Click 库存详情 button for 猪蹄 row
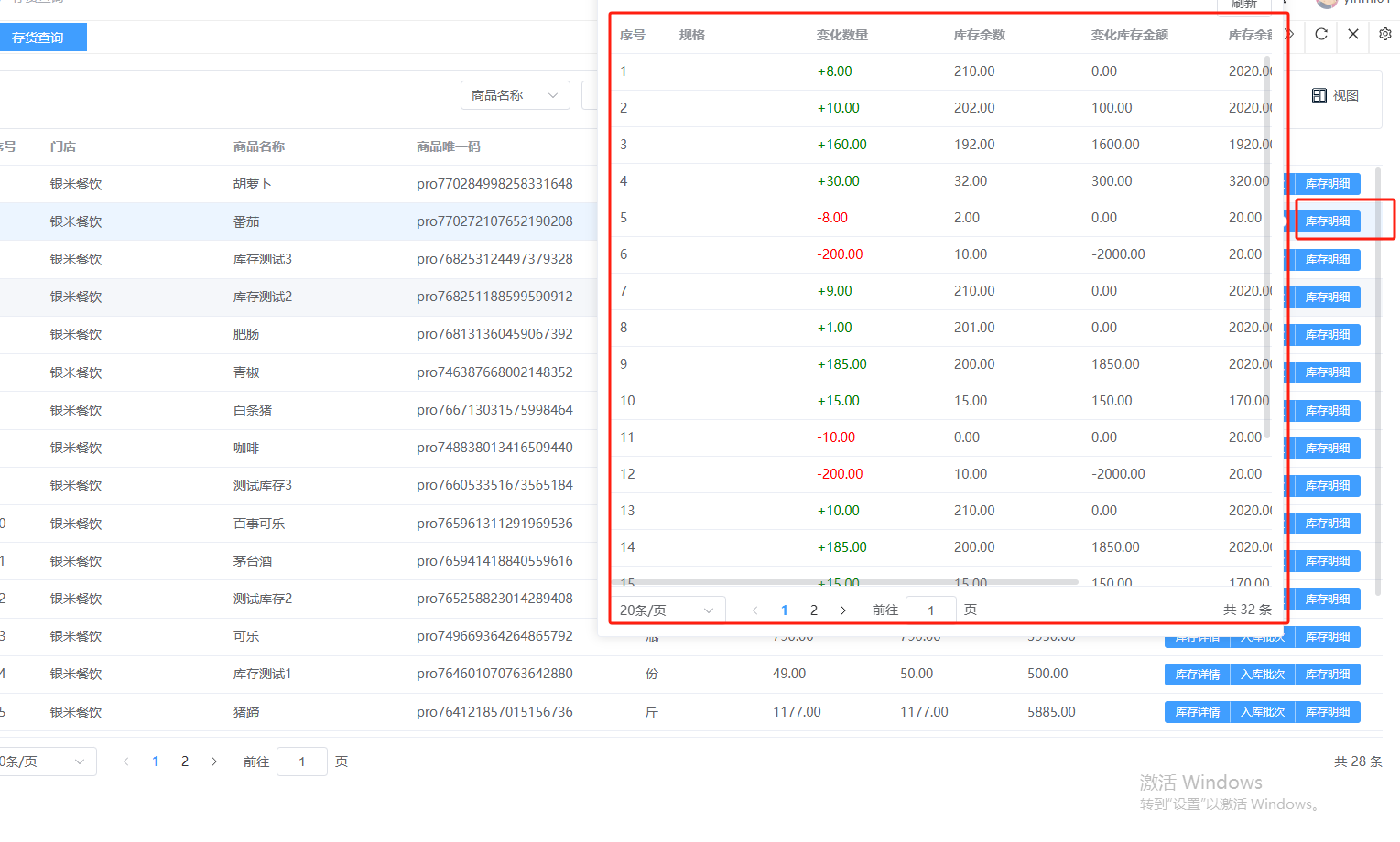The image size is (1400, 842). (1197, 712)
